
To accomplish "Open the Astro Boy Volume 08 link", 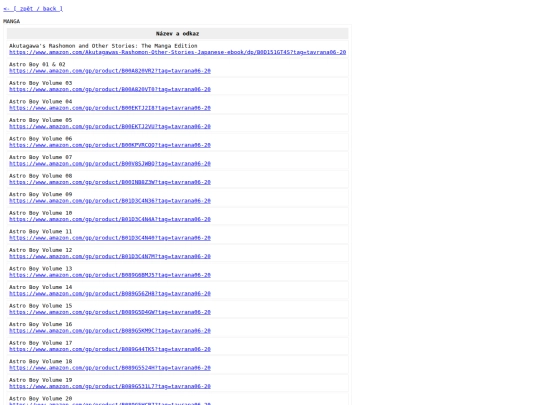I will pos(110,182).
